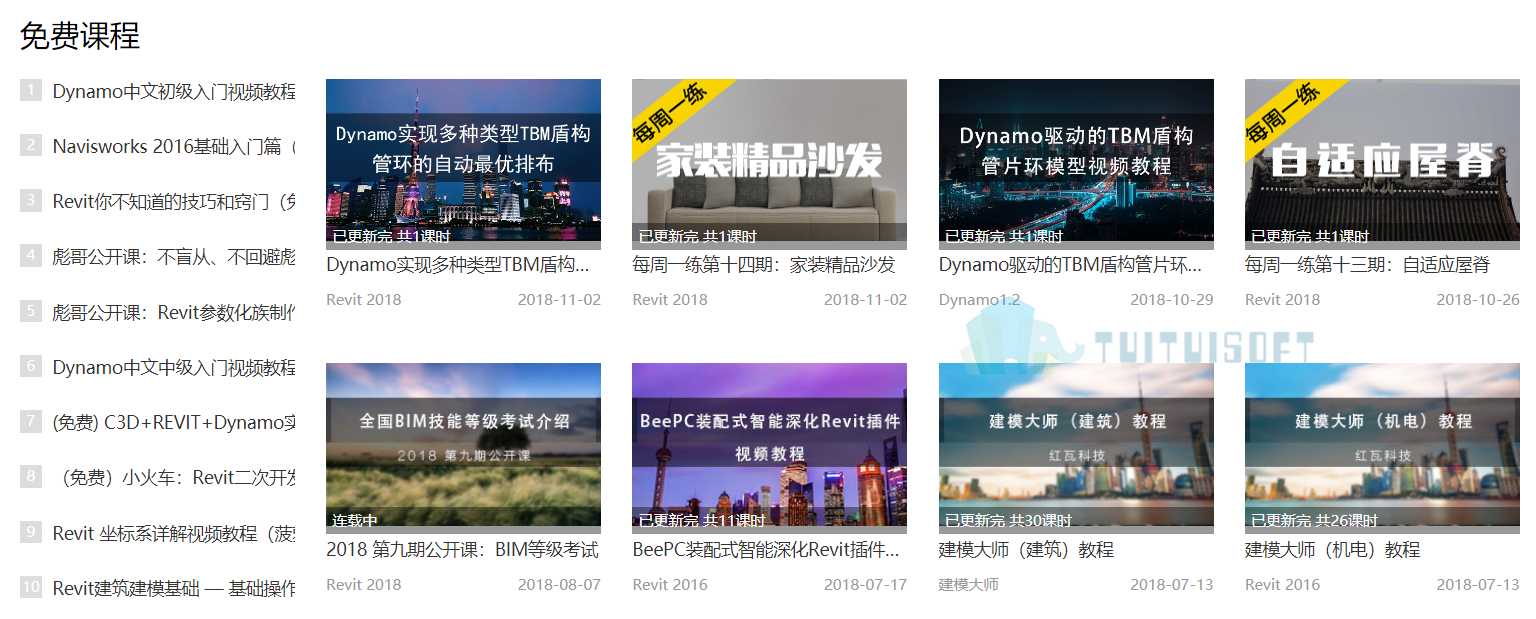Click title 2018 第九期公开课：BIM等级考试
Image resolution: width=1536 pixels, height=619 pixels.
(x=462, y=550)
